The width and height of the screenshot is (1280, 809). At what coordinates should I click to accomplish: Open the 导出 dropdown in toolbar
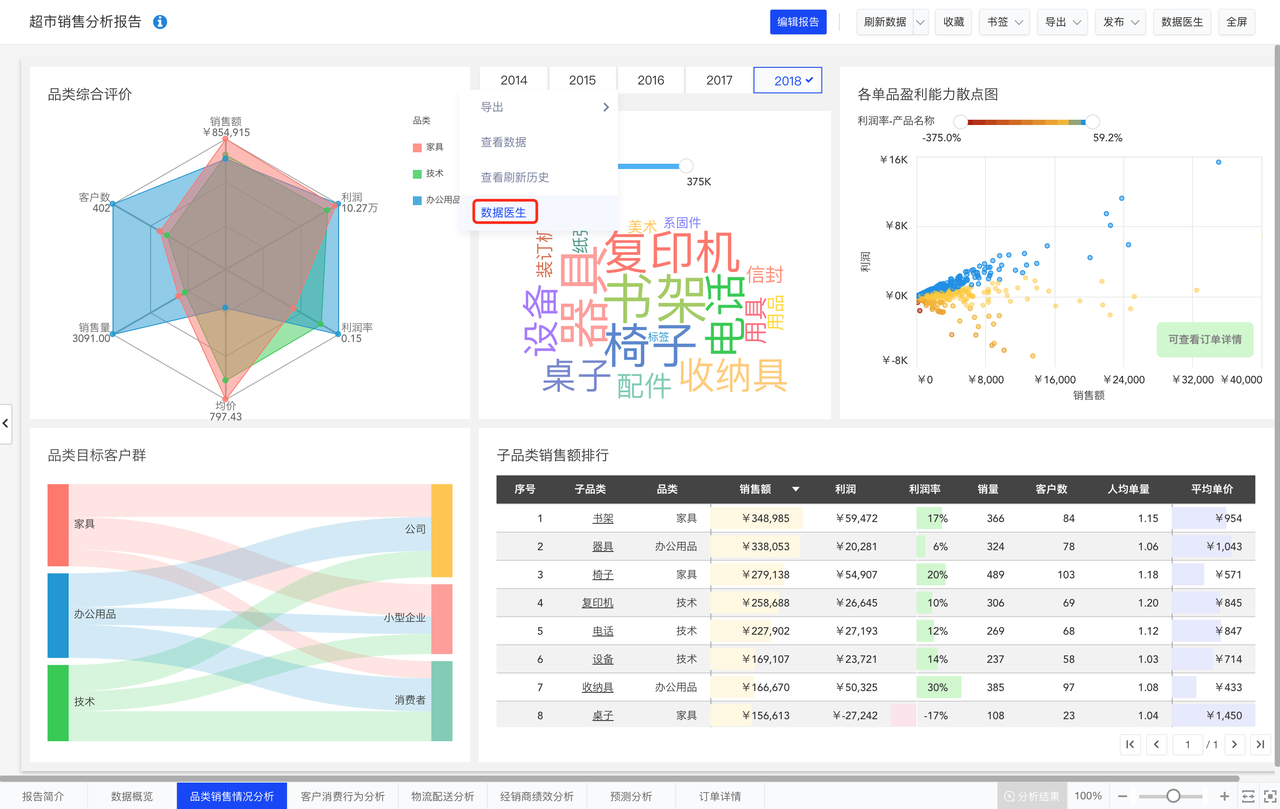[x=1062, y=22]
